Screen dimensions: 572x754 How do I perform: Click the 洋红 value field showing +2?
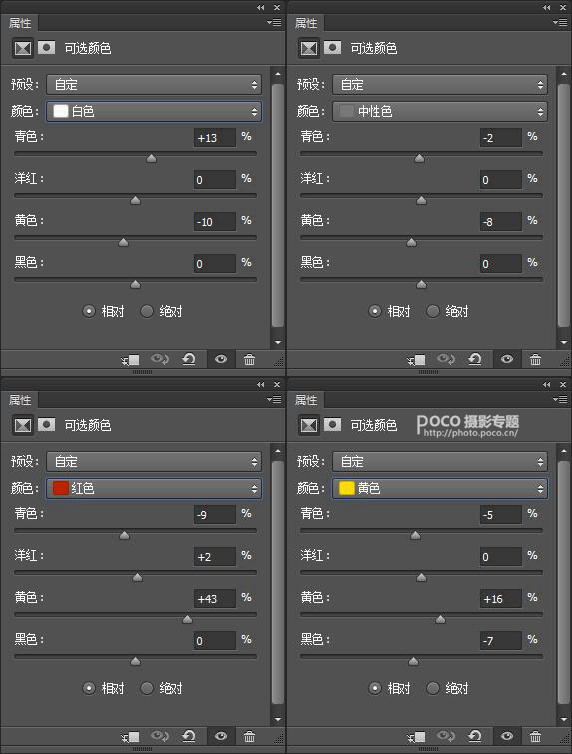click(x=215, y=557)
